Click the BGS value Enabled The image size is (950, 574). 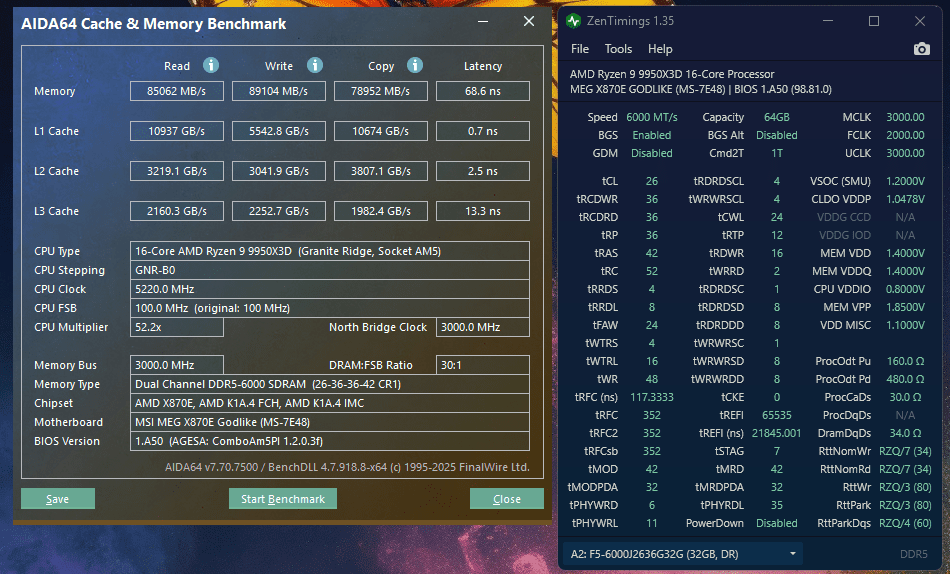pyautogui.click(x=652, y=135)
